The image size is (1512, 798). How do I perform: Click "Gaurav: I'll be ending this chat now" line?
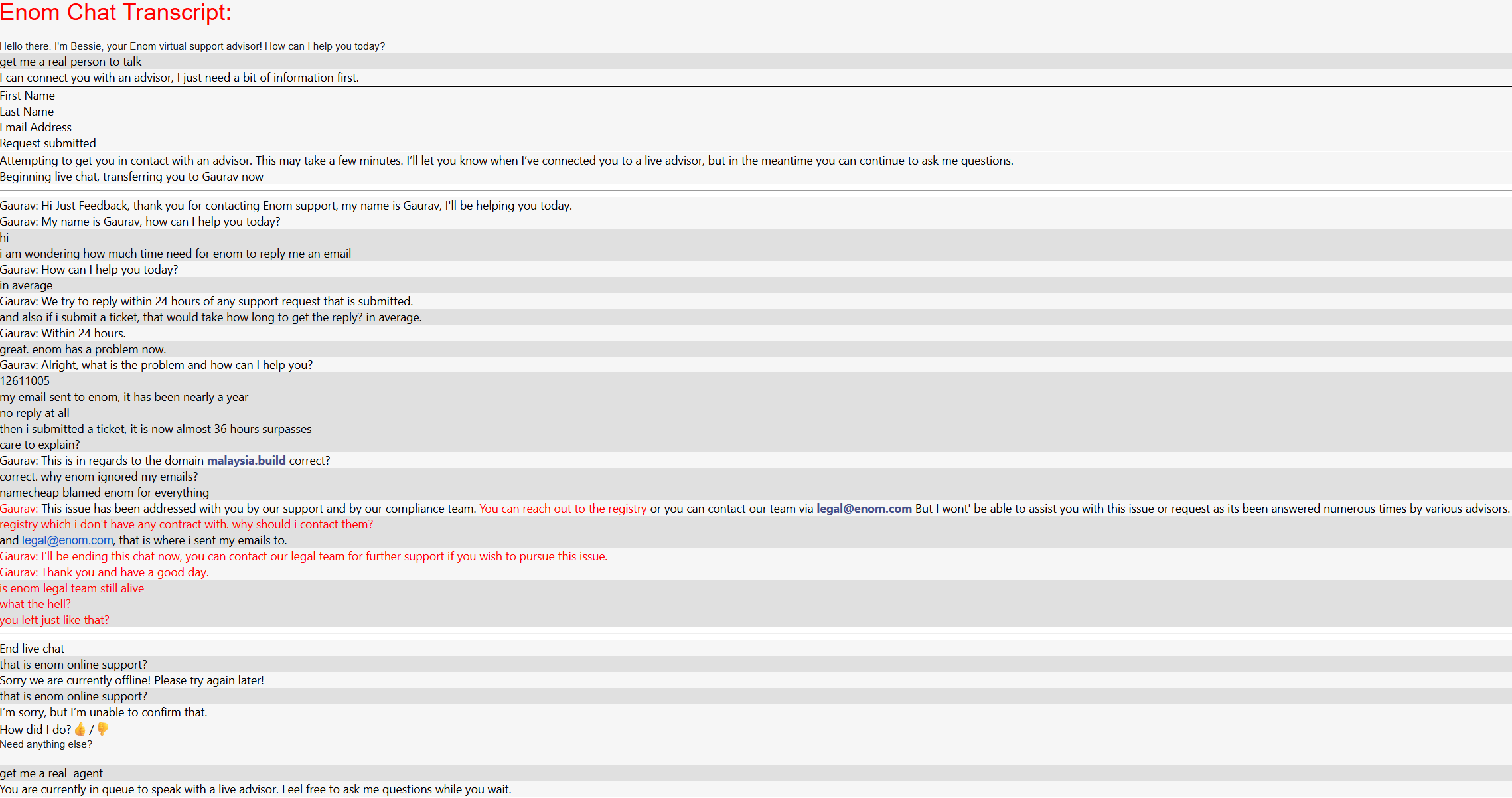pos(304,556)
